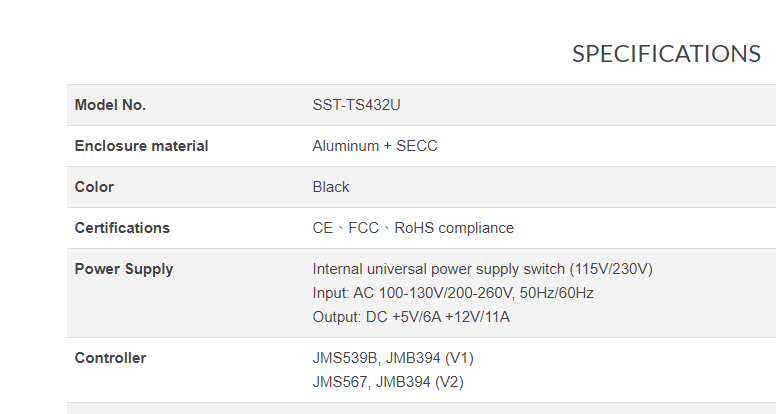The width and height of the screenshot is (776, 414).
Task: Select the Certifications label
Action: coord(122,228)
